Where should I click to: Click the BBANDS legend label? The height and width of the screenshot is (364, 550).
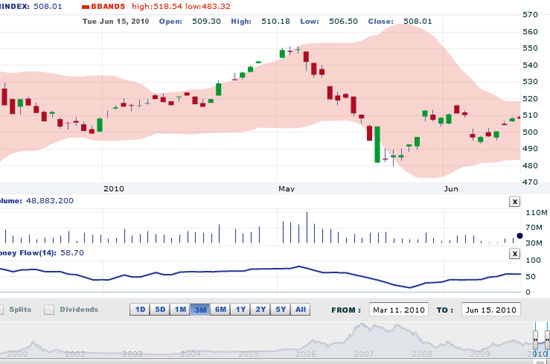click(x=108, y=6)
